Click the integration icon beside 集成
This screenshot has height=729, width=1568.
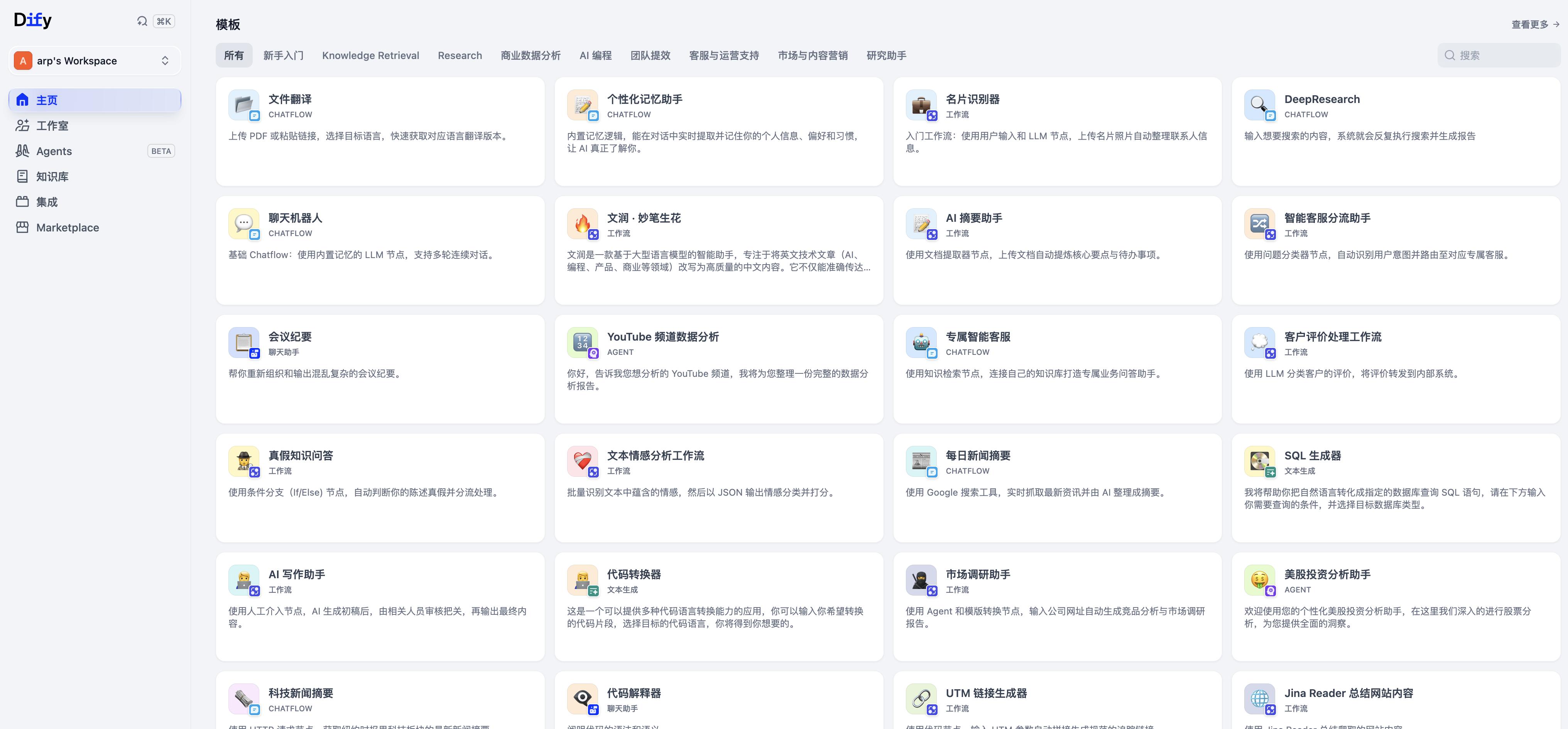[x=22, y=201]
